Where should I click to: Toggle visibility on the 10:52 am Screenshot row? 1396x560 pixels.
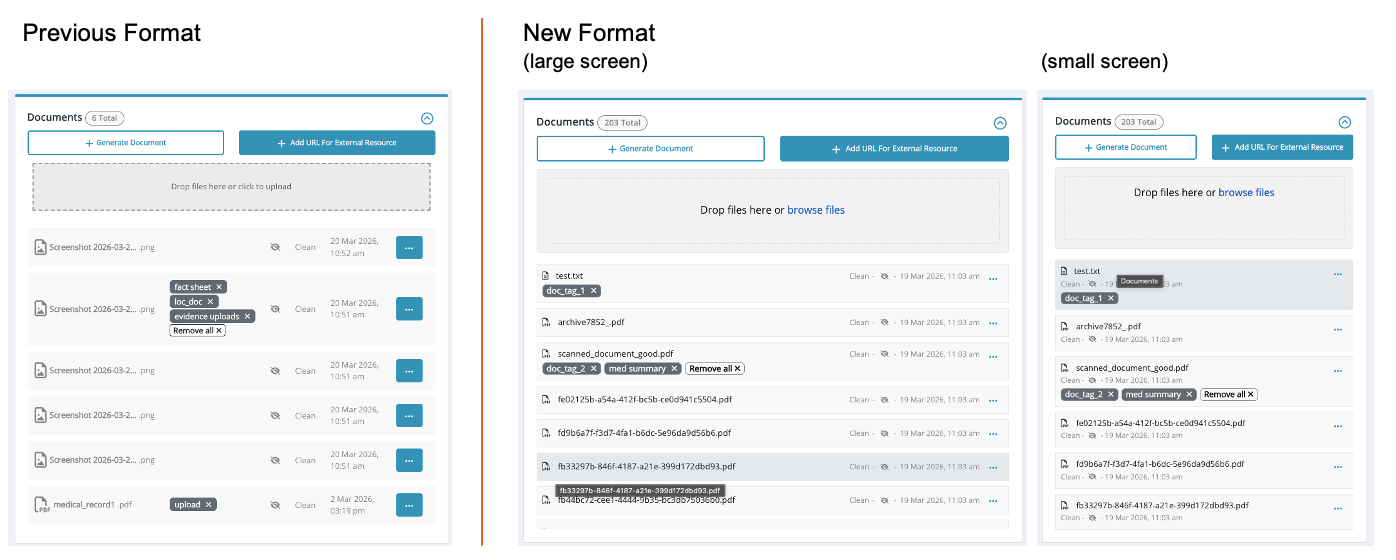[275, 247]
